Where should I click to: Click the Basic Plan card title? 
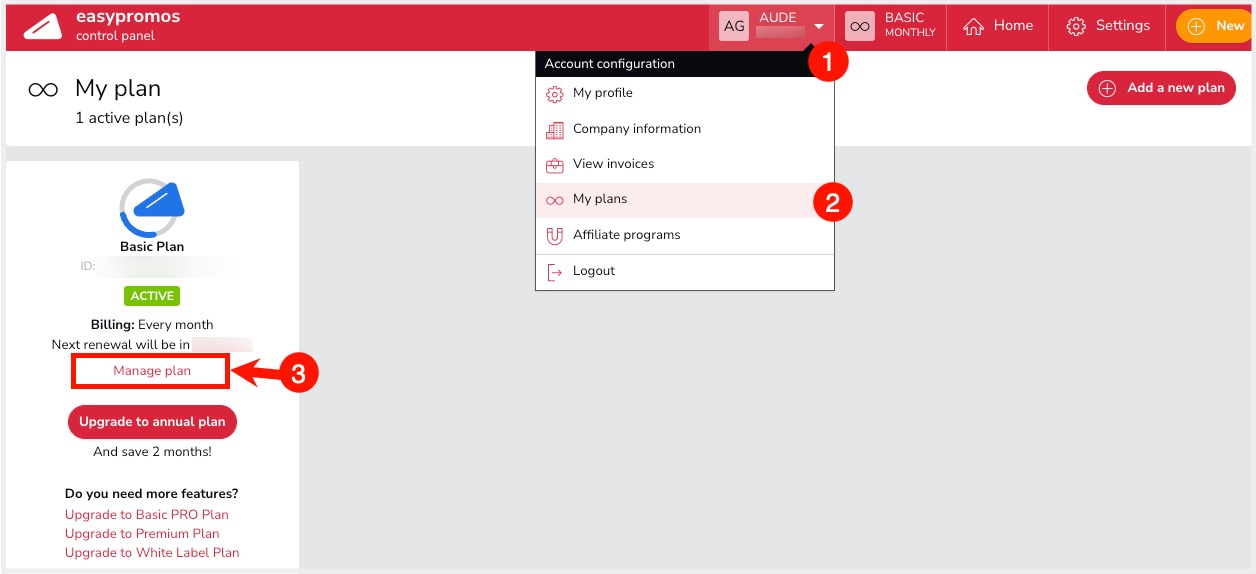(x=152, y=246)
